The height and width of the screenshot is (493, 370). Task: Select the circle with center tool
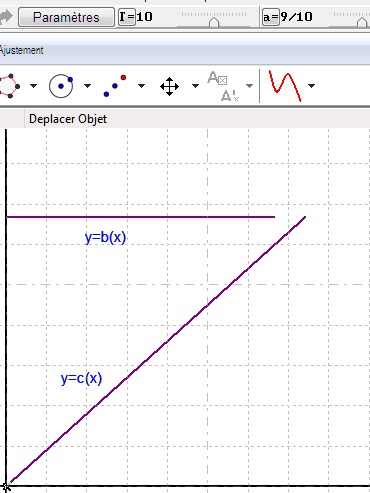click(x=61, y=86)
